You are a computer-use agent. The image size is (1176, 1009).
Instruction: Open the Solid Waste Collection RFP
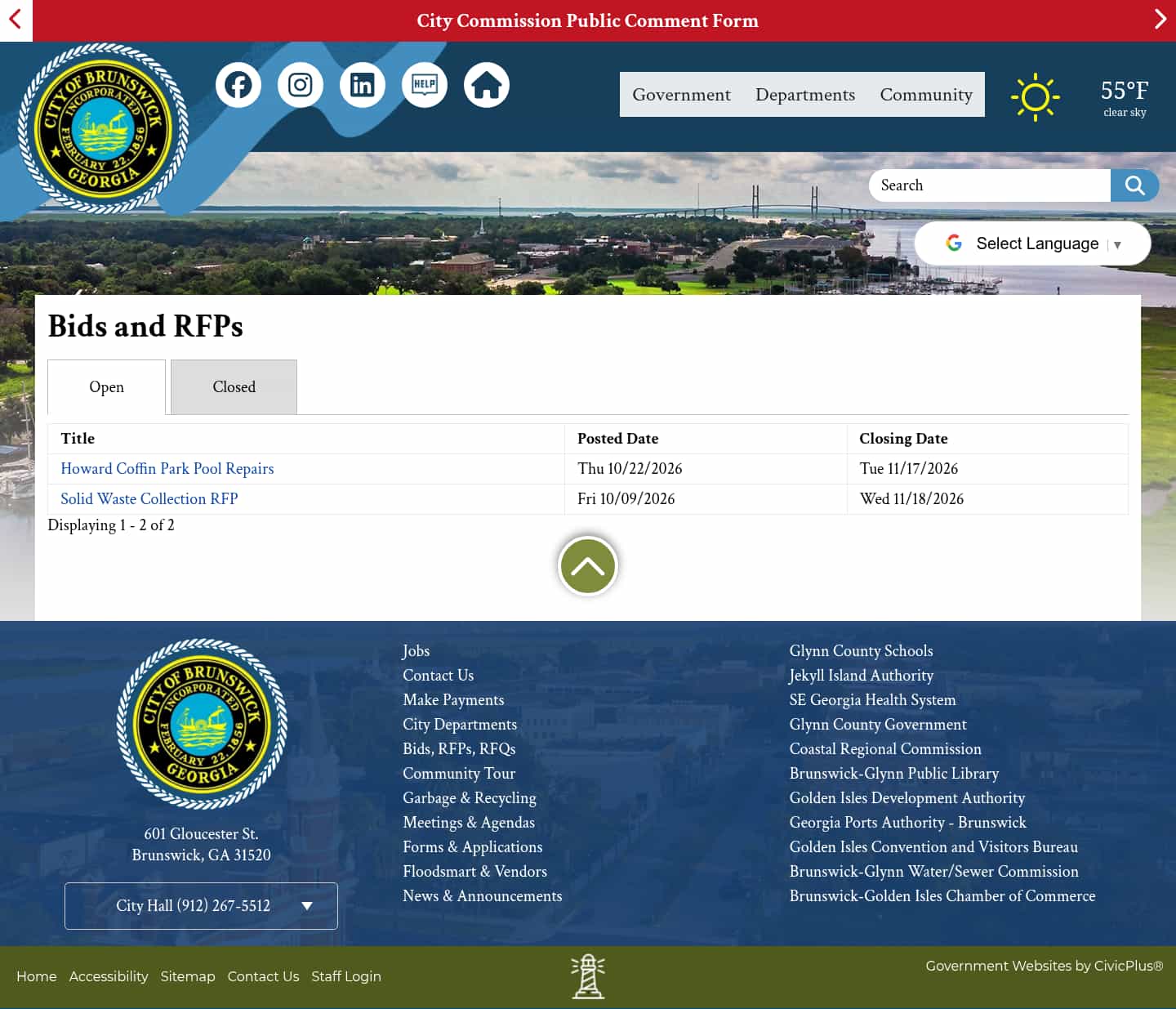click(x=149, y=499)
